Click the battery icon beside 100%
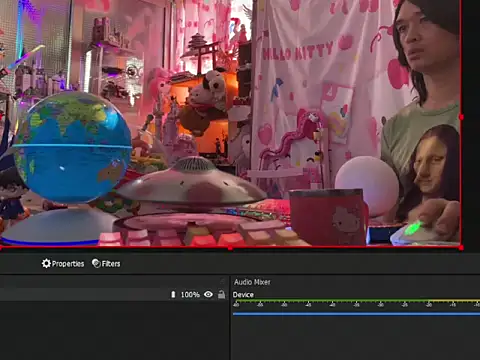 [x=173, y=294]
